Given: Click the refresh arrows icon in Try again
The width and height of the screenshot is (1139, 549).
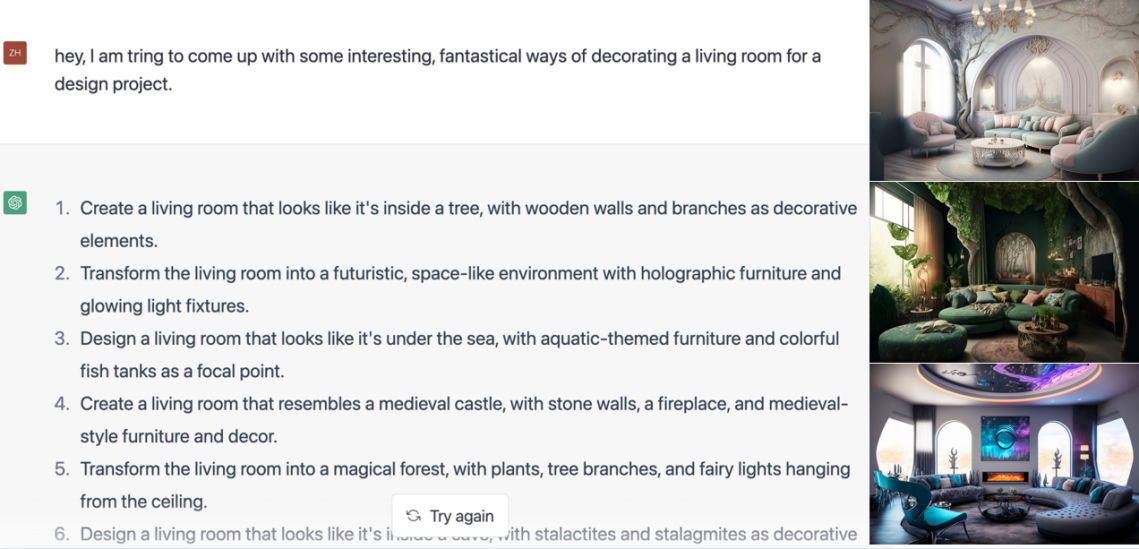Looking at the screenshot, I should click(413, 516).
